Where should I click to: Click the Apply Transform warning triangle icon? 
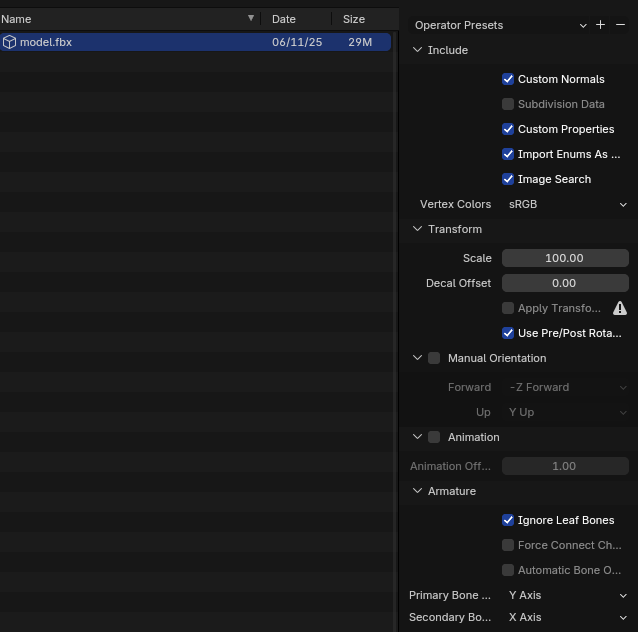coord(620,308)
